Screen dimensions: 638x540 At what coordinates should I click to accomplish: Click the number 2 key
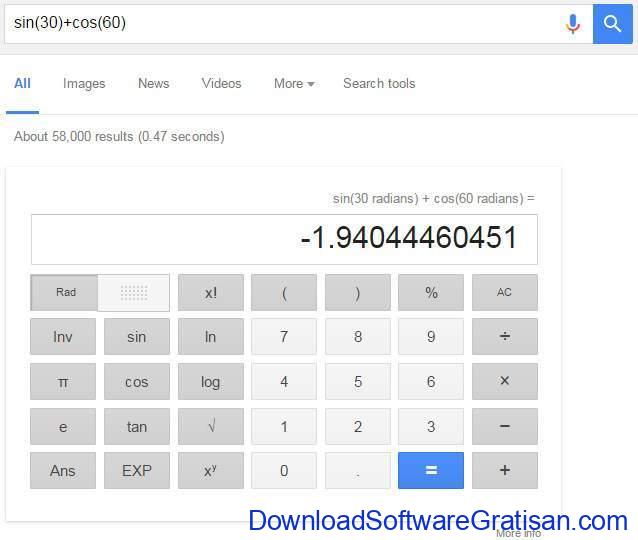tap(358, 426)
